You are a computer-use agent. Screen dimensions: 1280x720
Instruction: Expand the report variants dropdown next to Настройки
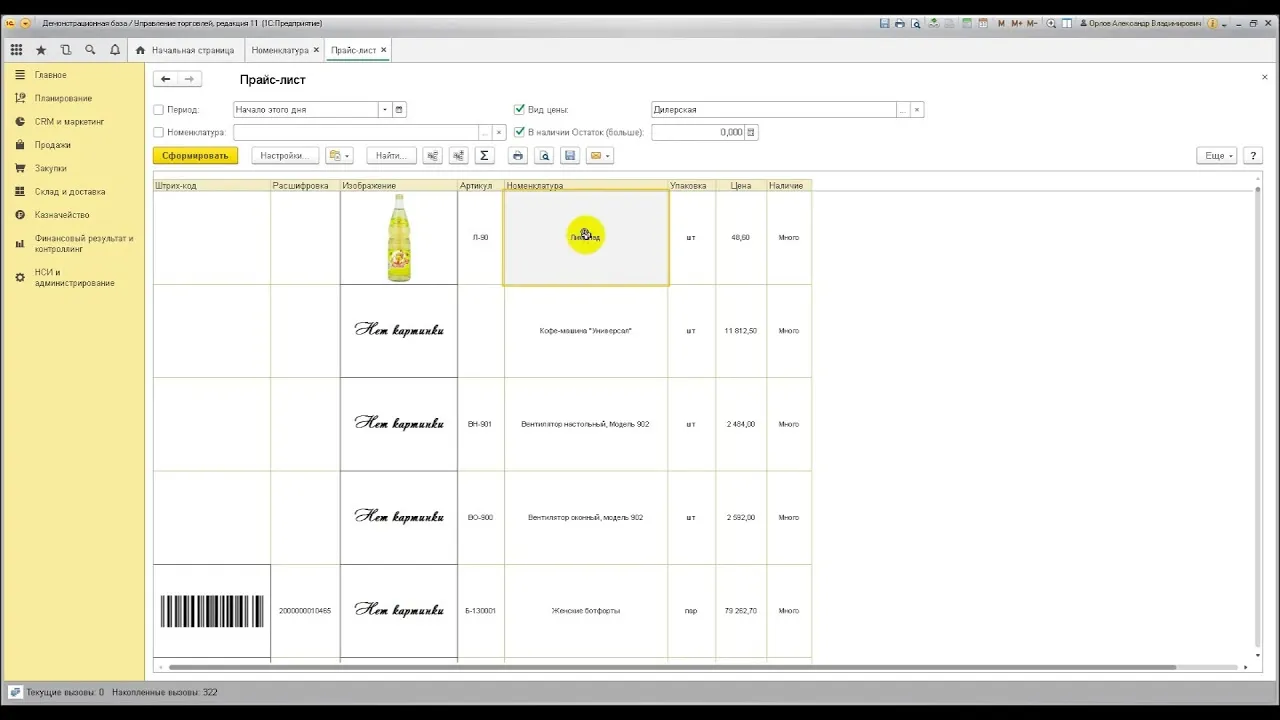(340, 156)
